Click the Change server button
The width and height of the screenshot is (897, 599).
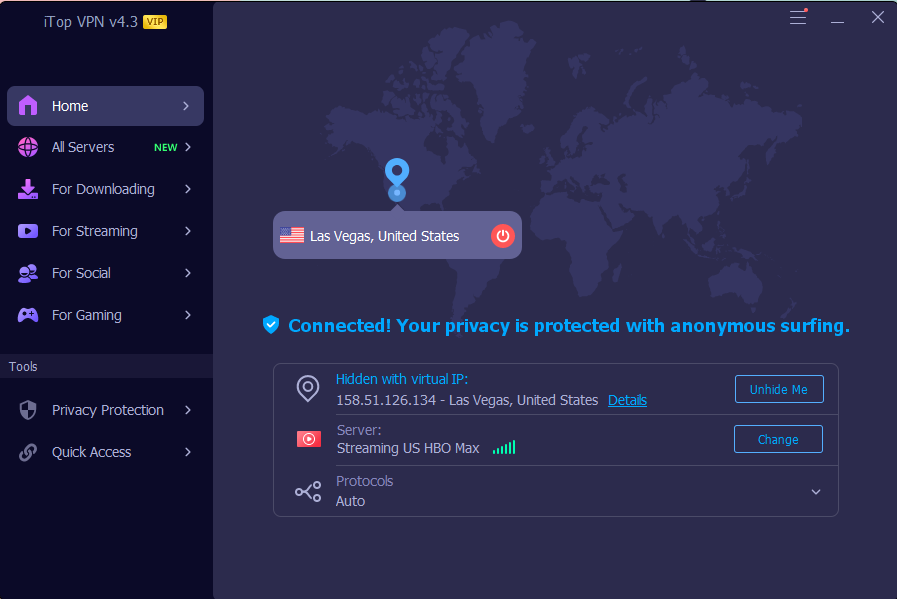778,439
